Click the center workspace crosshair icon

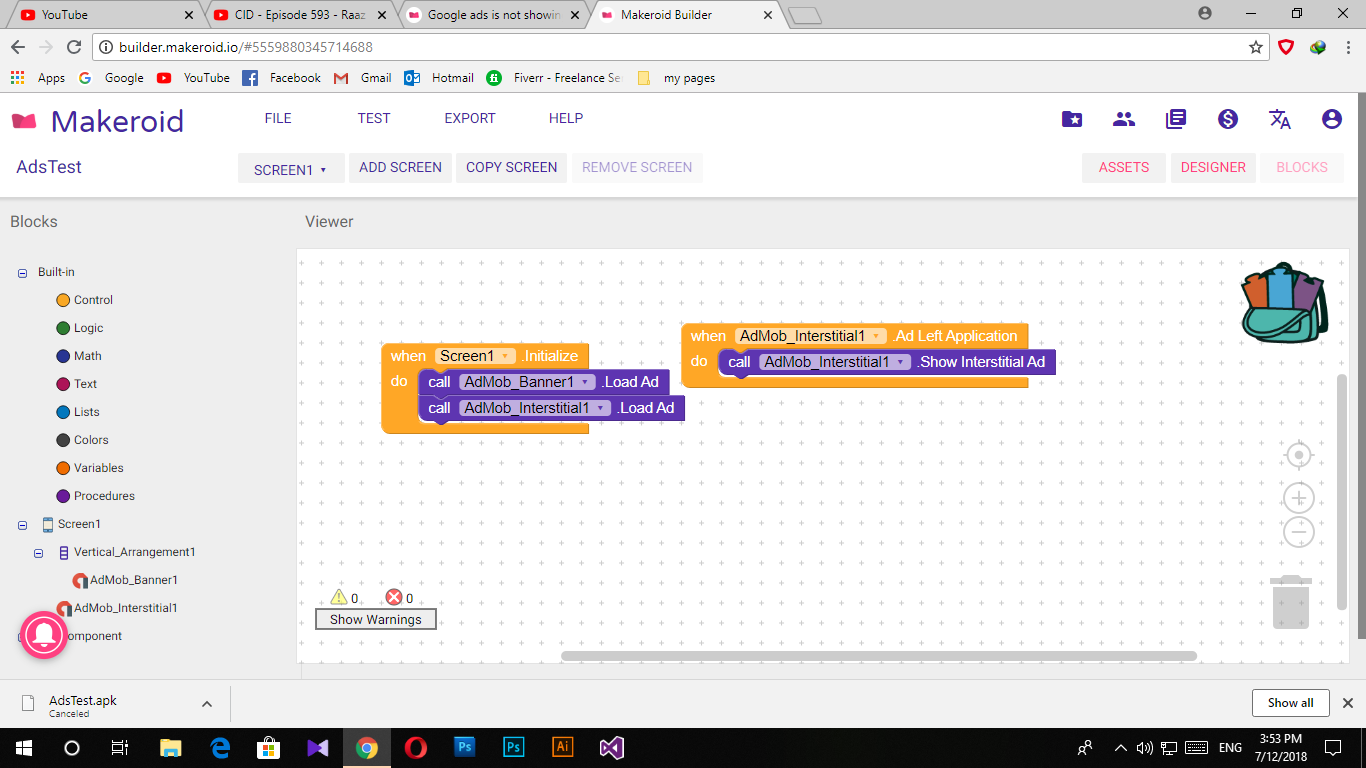1298,456
